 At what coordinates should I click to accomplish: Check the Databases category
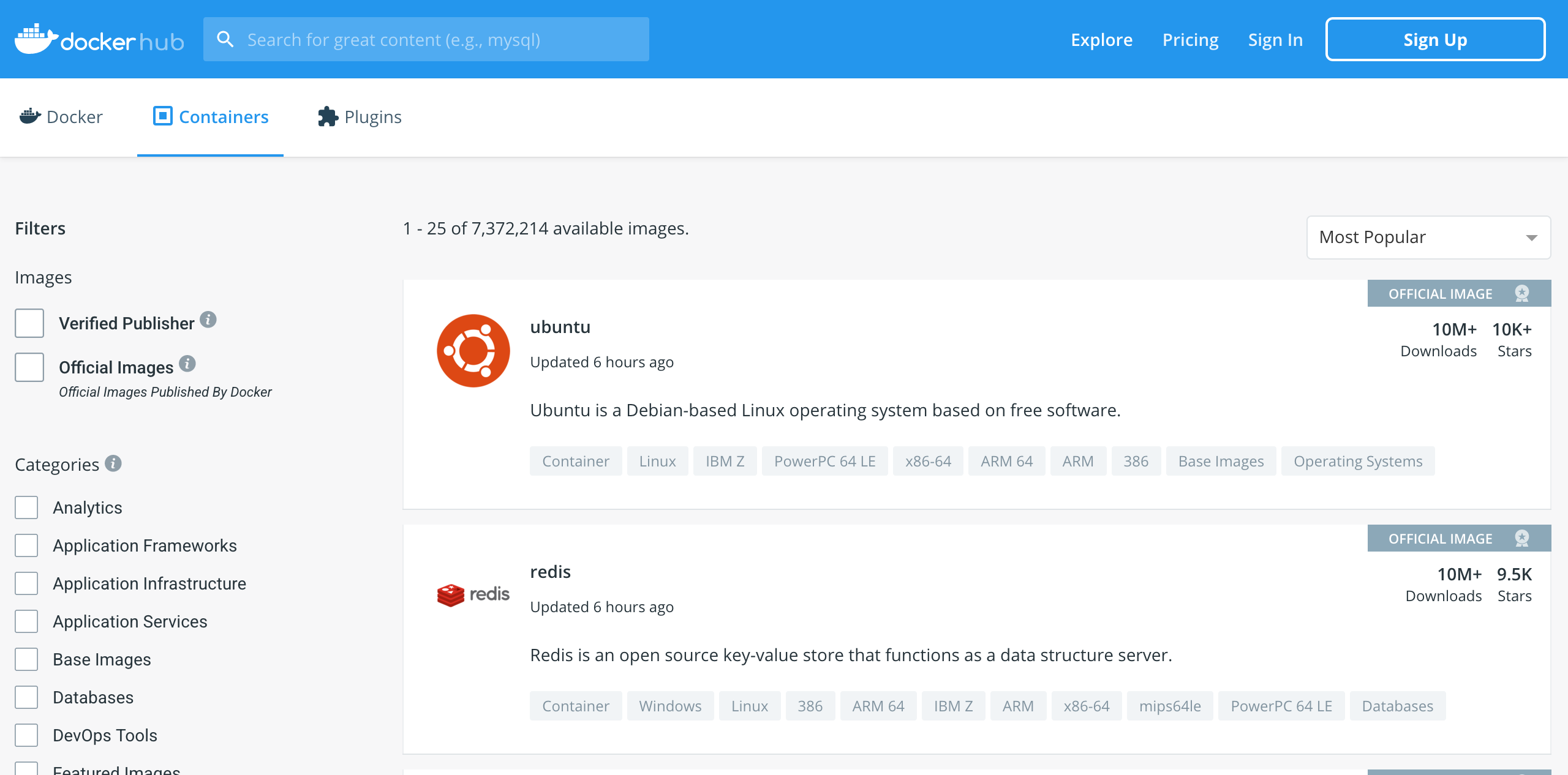pyautogui.click(x=26, y=697)
